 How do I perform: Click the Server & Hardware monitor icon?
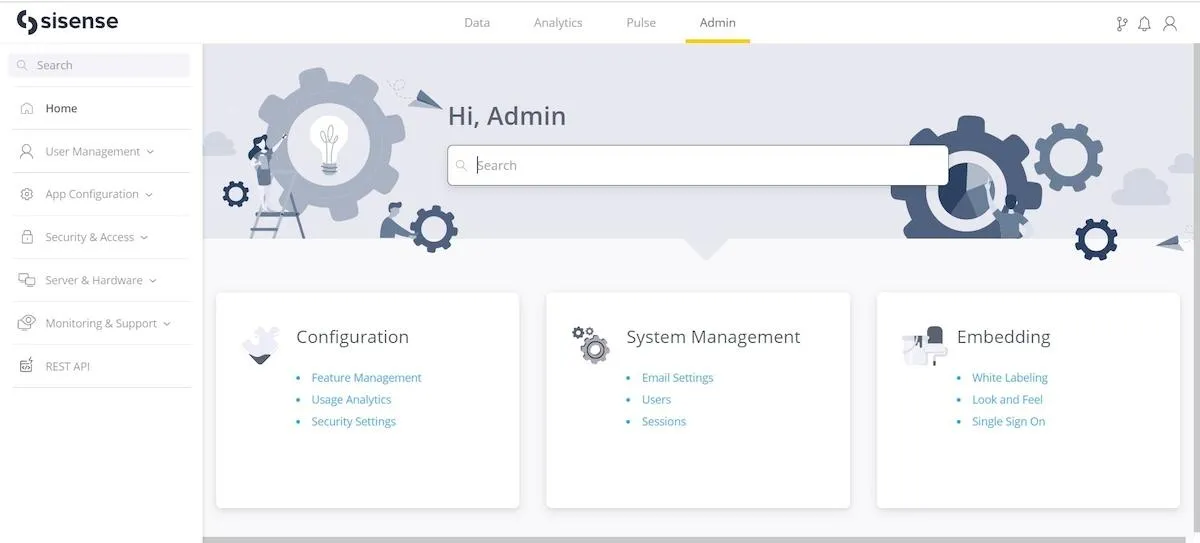27,280
